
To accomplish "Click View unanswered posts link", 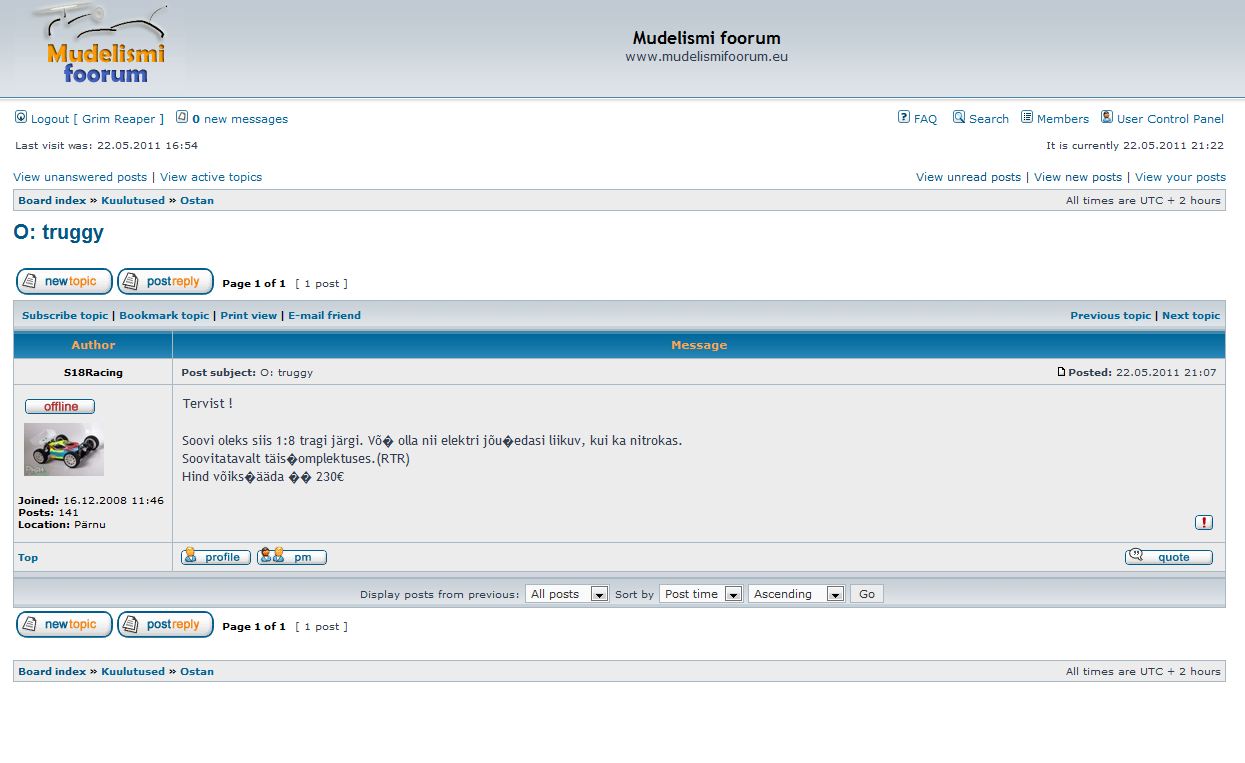I will point(80,177).
